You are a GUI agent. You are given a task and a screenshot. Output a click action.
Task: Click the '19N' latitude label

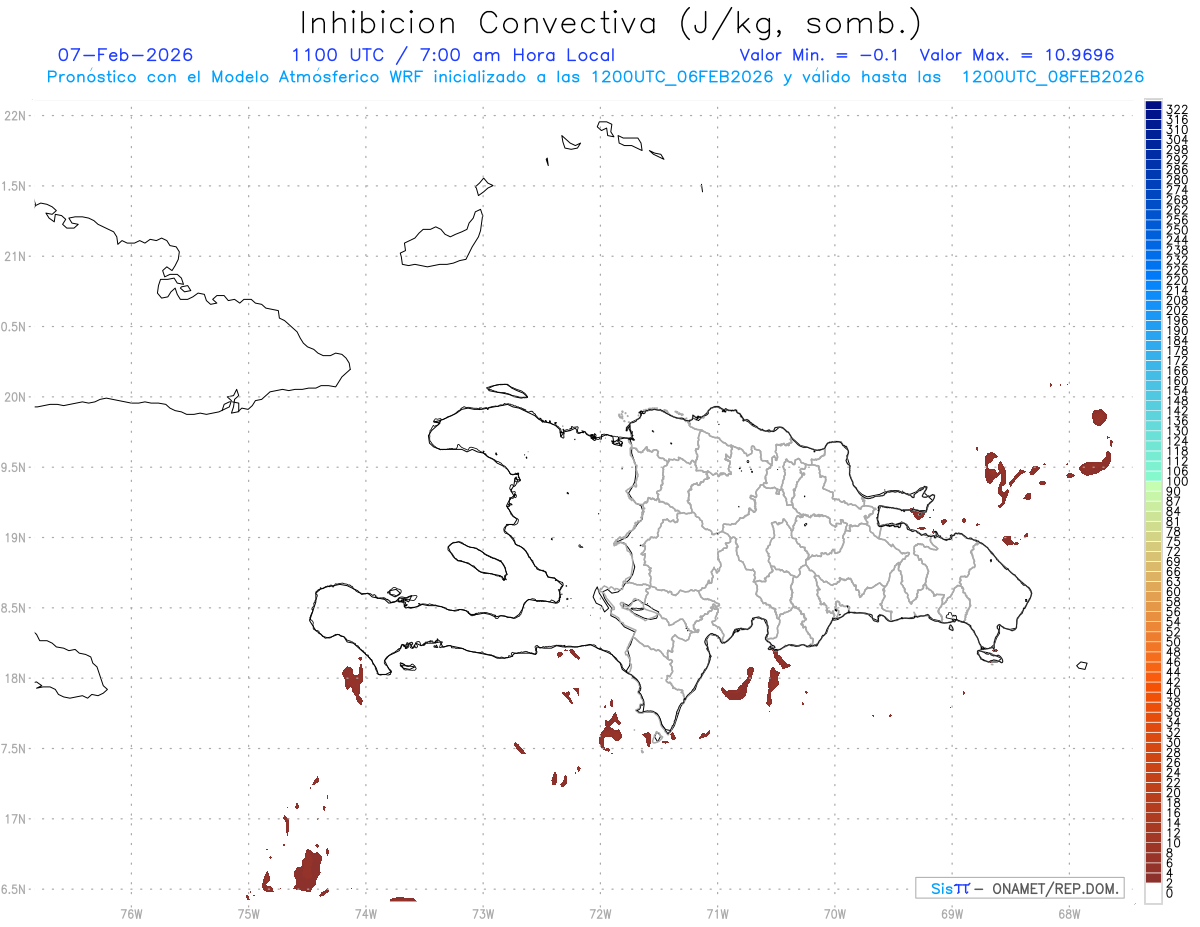(x=15, y=538)
